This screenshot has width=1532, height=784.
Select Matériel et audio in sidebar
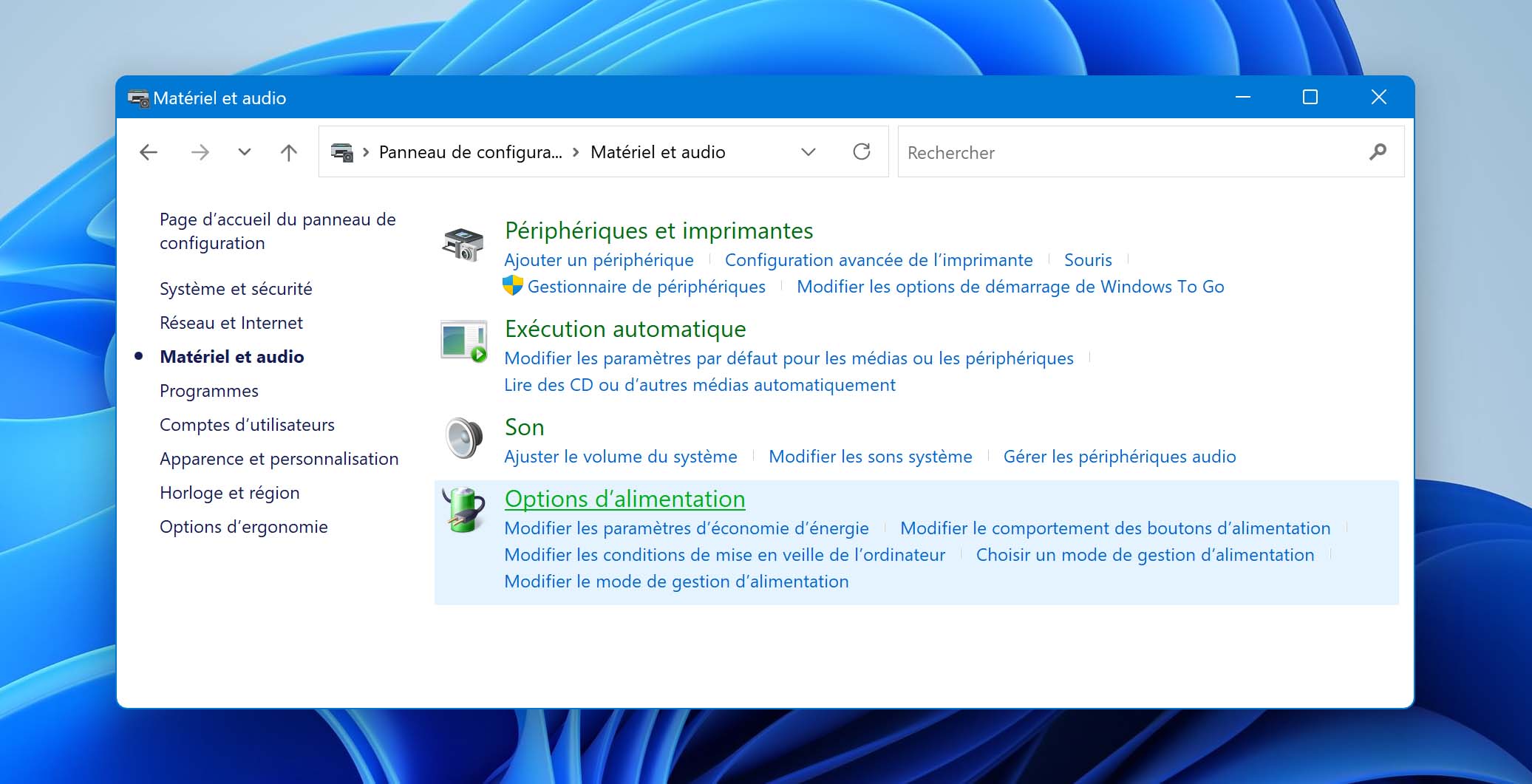click(x=232, y=357)
